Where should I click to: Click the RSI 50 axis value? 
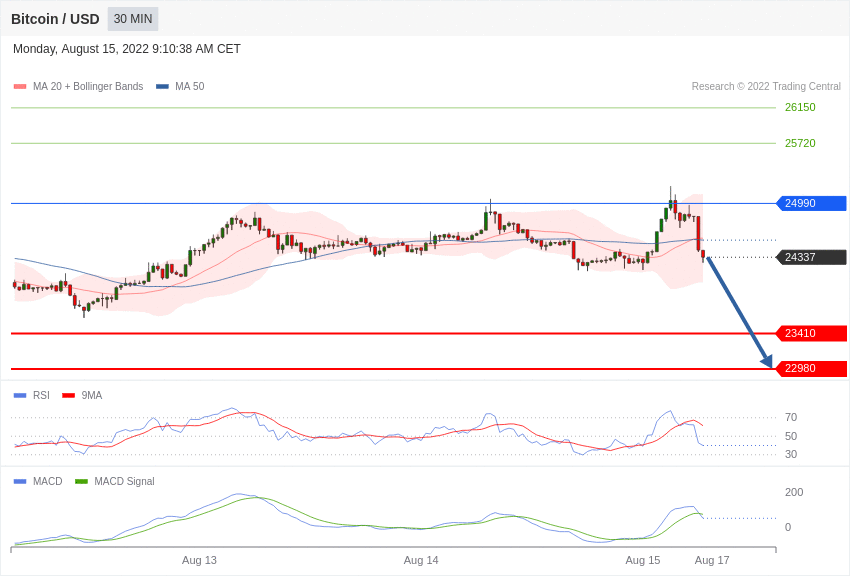(x=791, y=436)
